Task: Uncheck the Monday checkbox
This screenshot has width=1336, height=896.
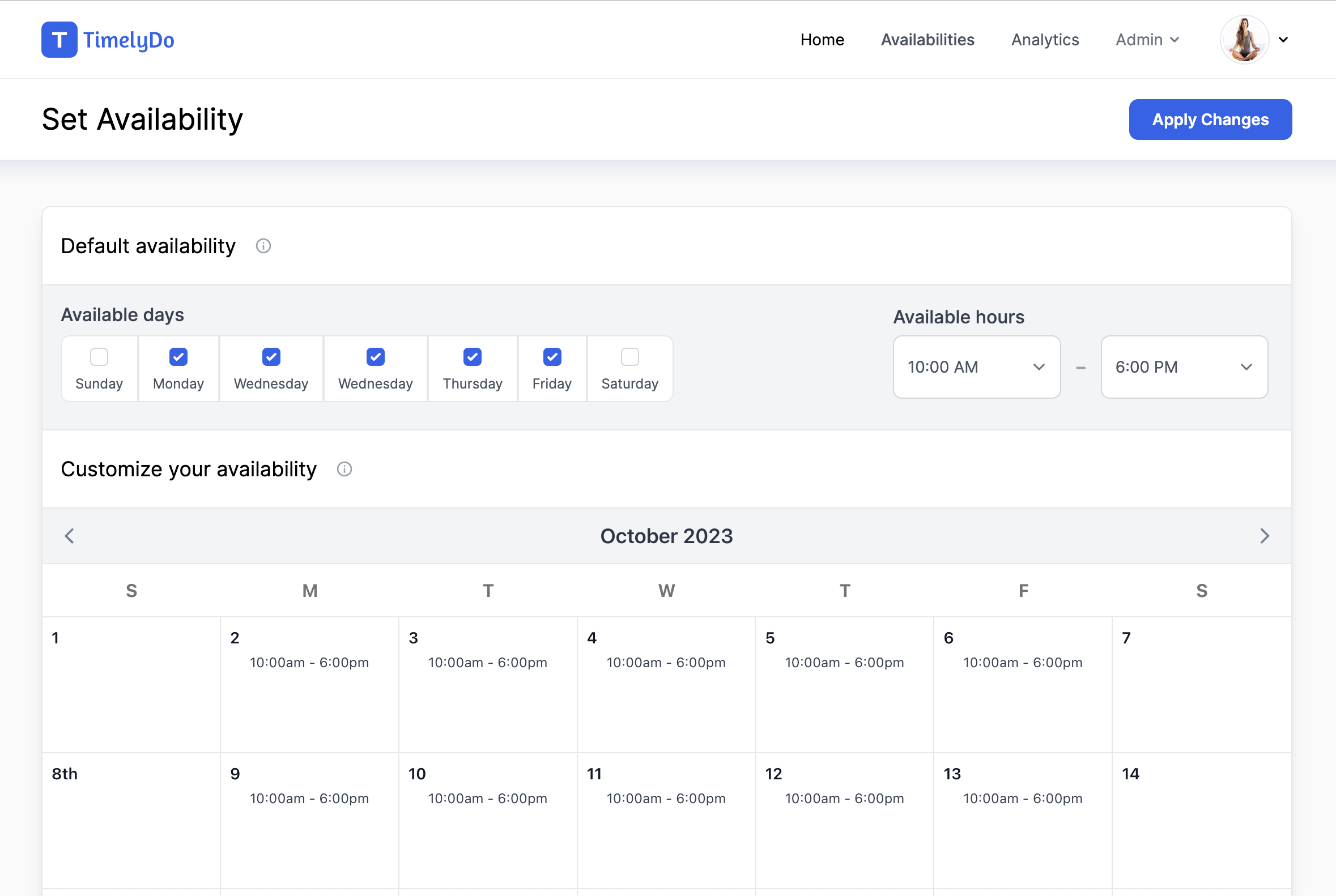Action: 178,357
